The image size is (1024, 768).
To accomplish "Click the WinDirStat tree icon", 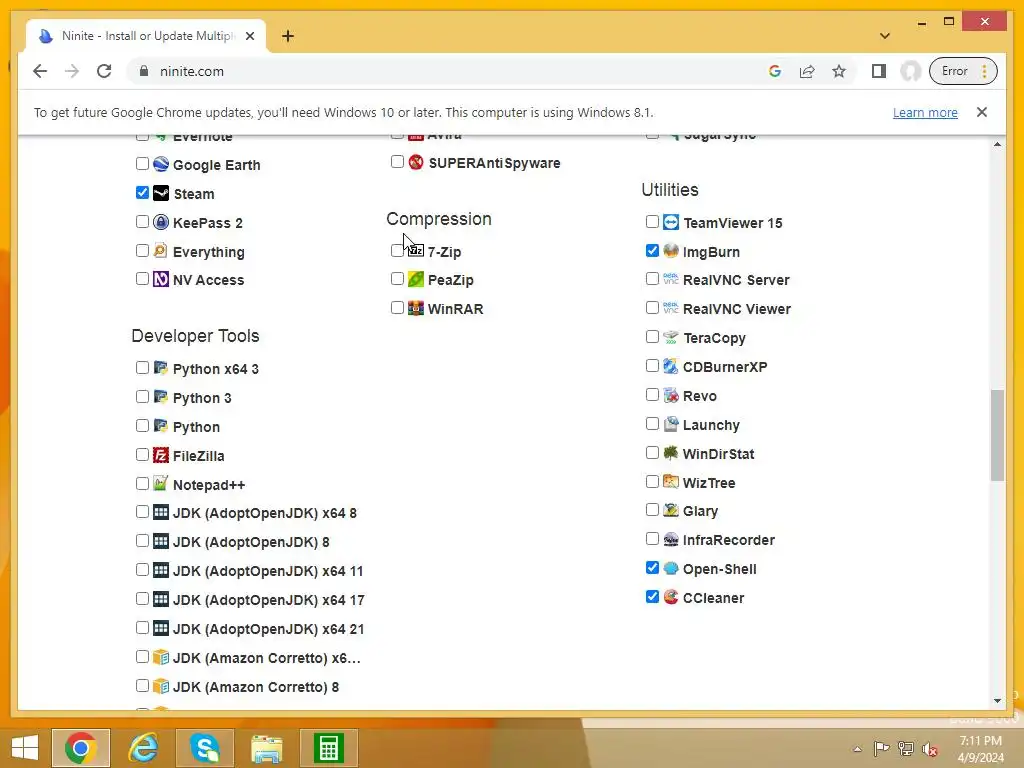I will tap(671, 453).
